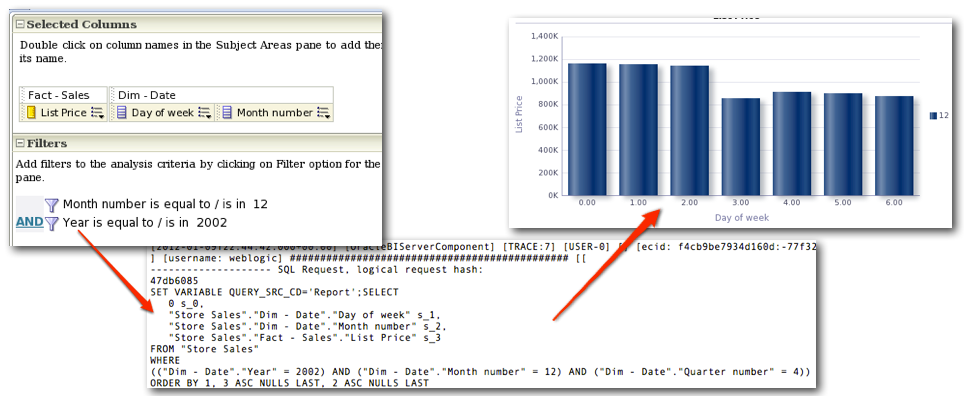Open Month number column options menu
Viewport: 964px width, 396px height.
coord(323,113)
